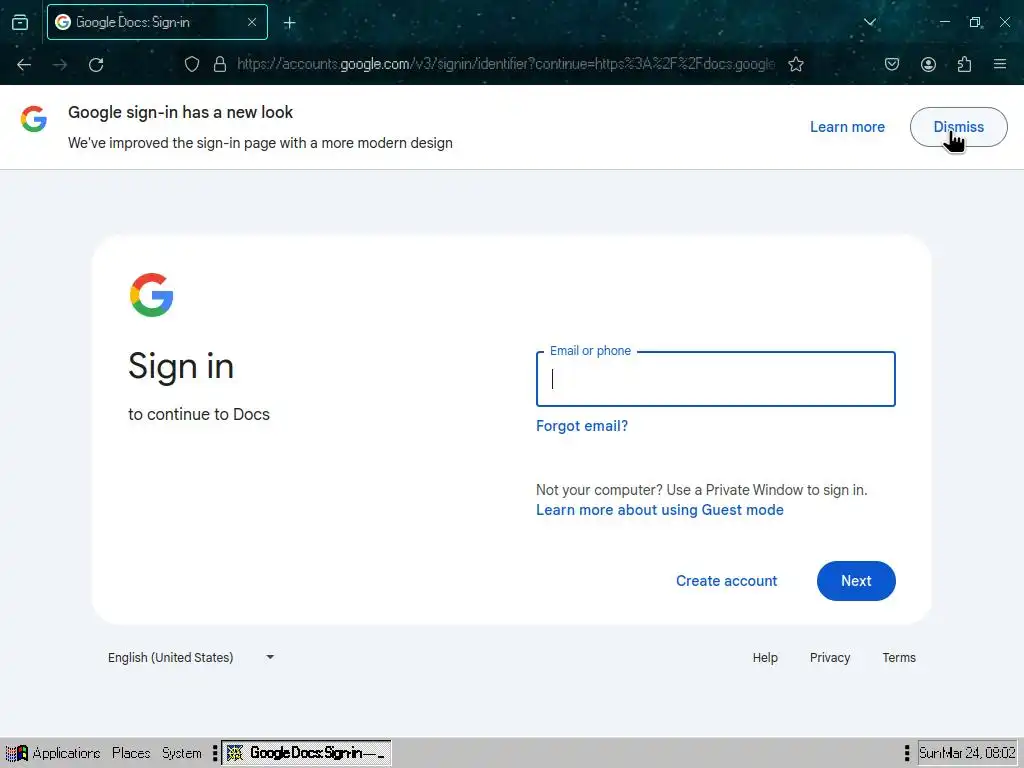The image size is (1024, 768).
Task: Open the Applications menu in the panel
Action: [54, 753]
